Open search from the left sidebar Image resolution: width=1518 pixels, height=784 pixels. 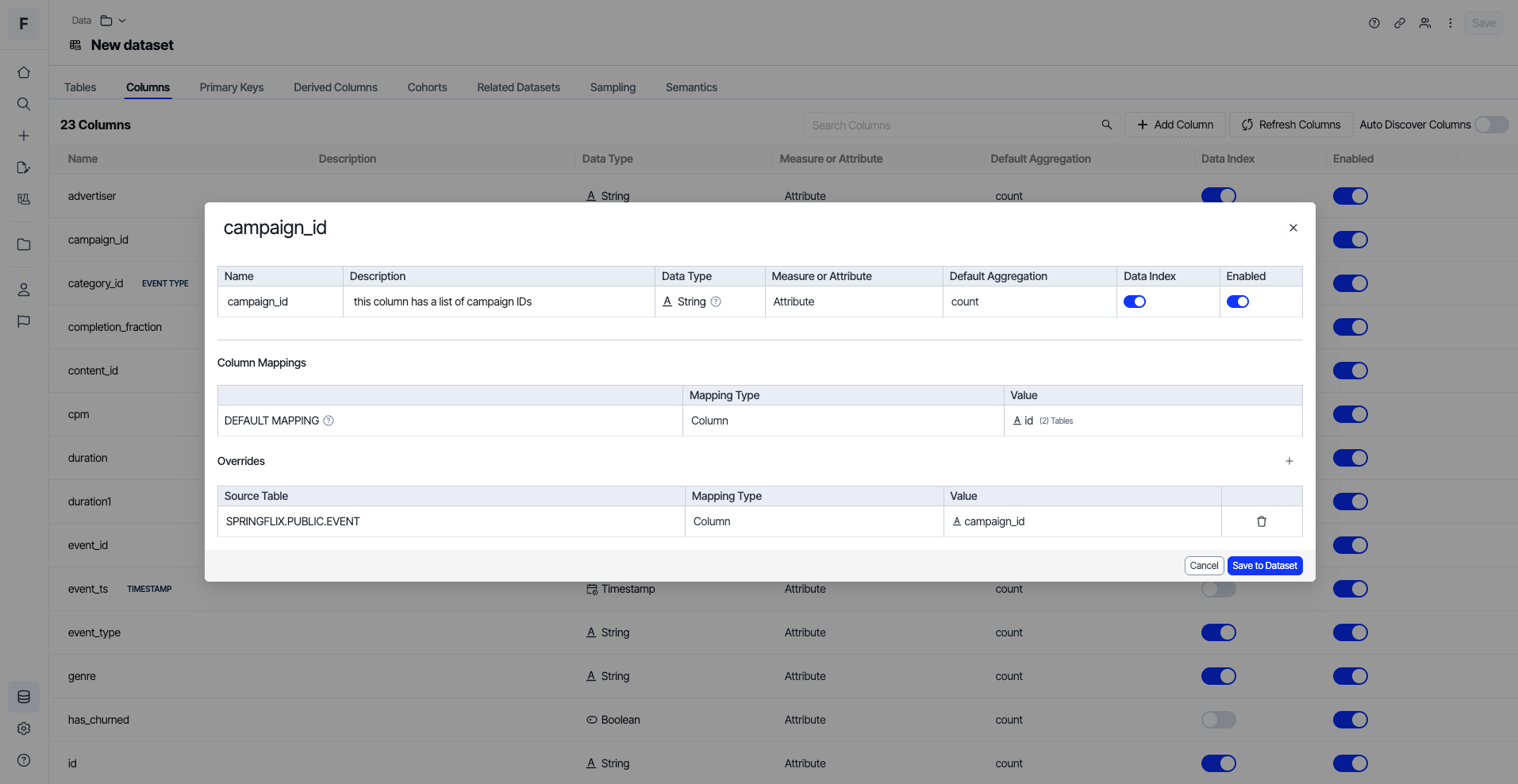pyautogui.click(x=24, y=104)
